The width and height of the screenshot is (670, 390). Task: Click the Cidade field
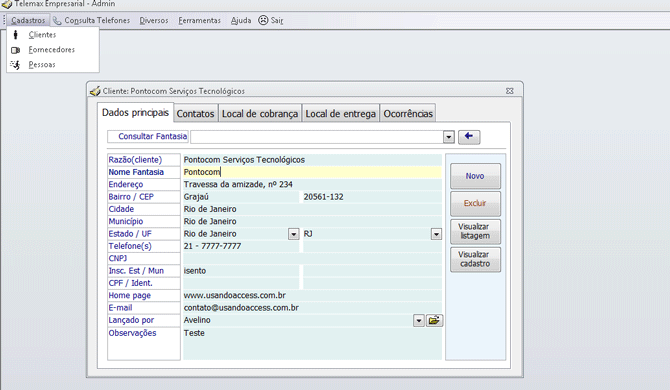(312, 209)
